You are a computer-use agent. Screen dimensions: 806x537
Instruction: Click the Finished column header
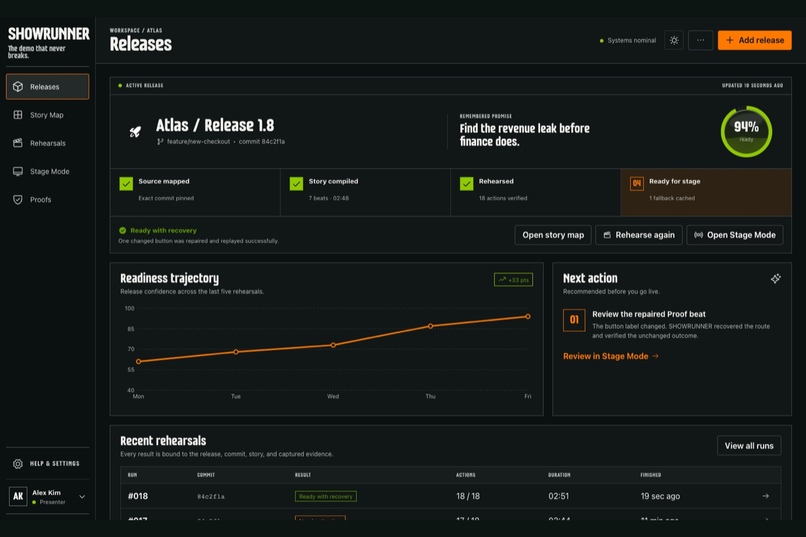651,475
